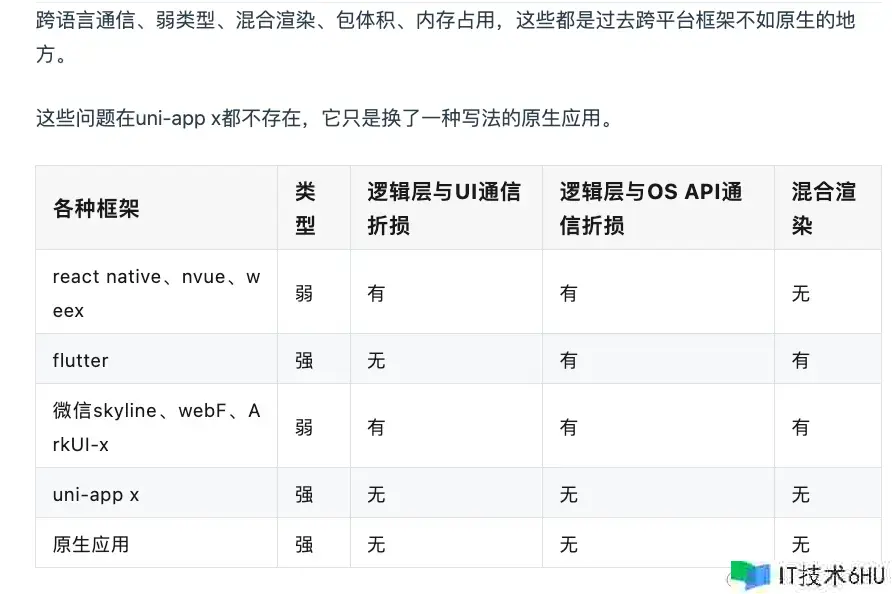892x594 pixels.
Task: Select the 微信skyline、webF、ArkUI-x cell
Action: (156, 426)
